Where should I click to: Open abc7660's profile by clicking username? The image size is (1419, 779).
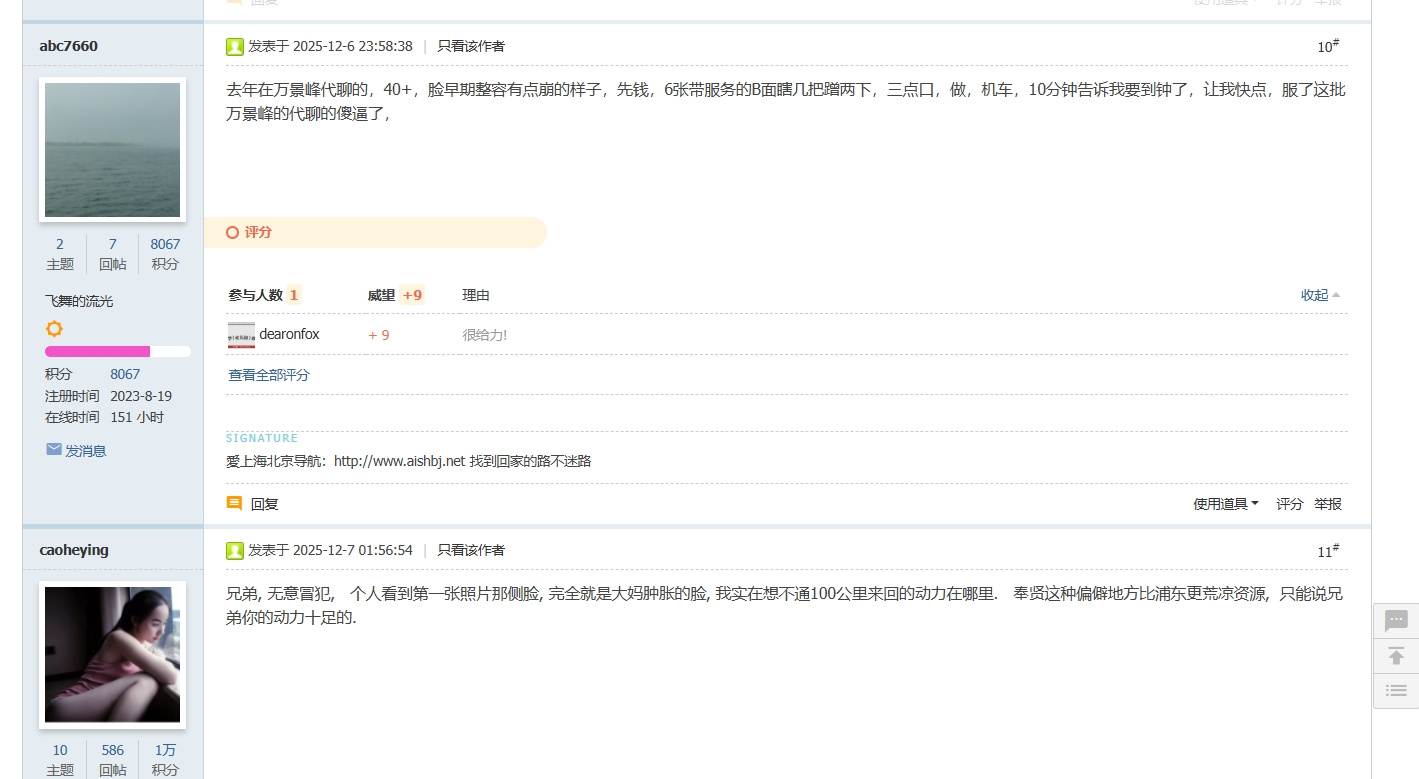(67, 45)
